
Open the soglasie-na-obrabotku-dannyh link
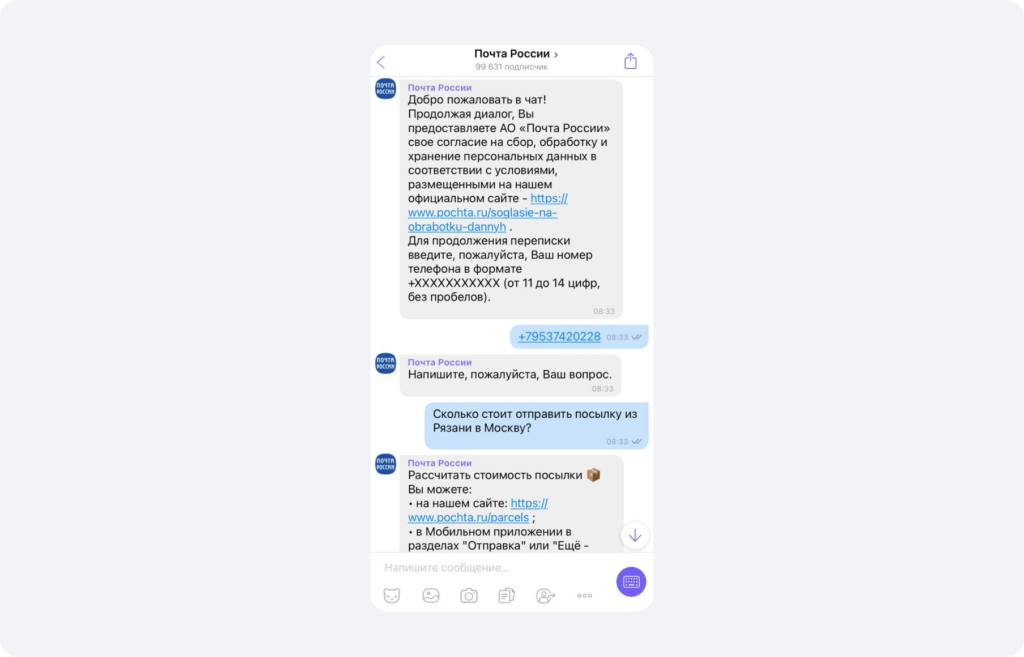(x=483, y=212)
